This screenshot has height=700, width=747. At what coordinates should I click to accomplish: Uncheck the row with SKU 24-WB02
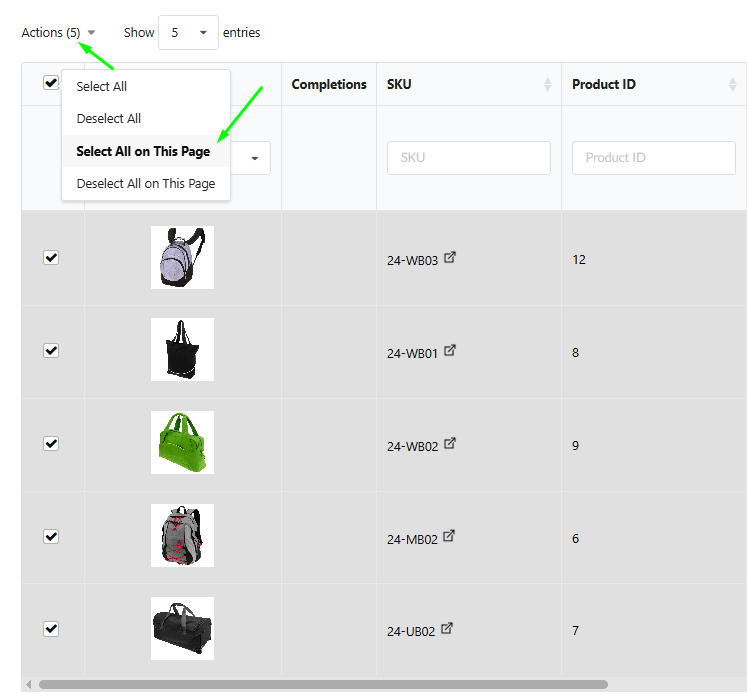point(51,444)
